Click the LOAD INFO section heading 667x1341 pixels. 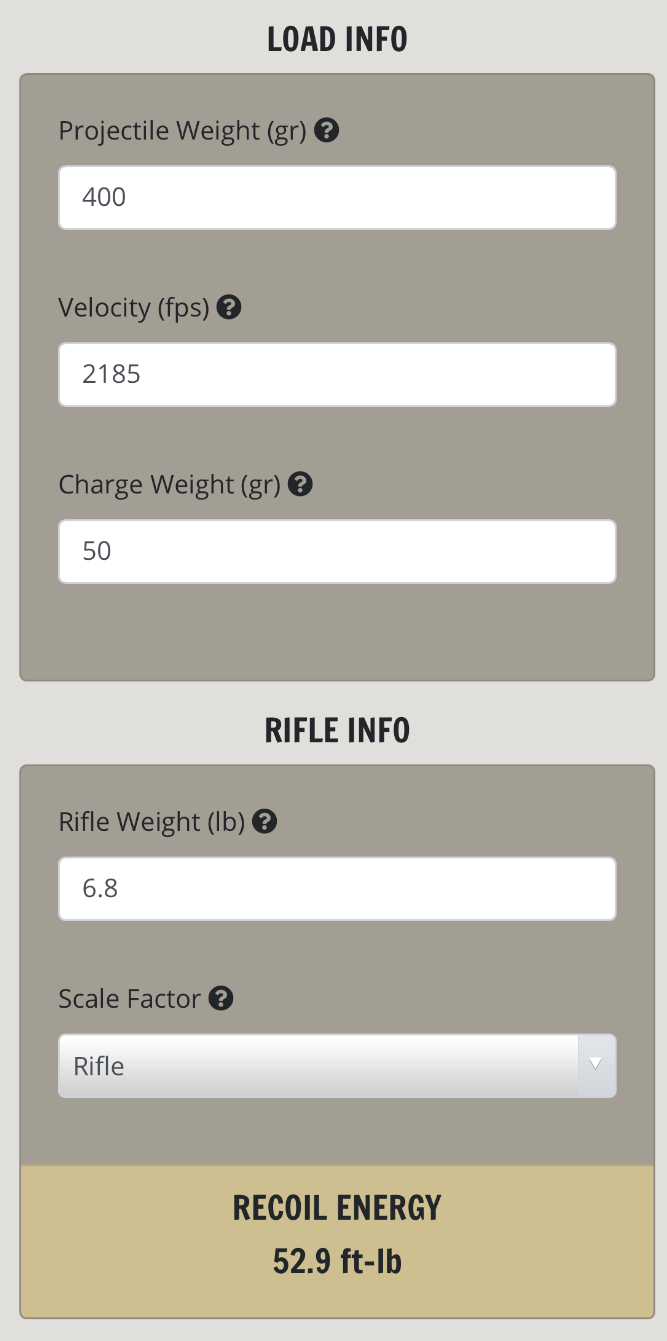[337, 40]
